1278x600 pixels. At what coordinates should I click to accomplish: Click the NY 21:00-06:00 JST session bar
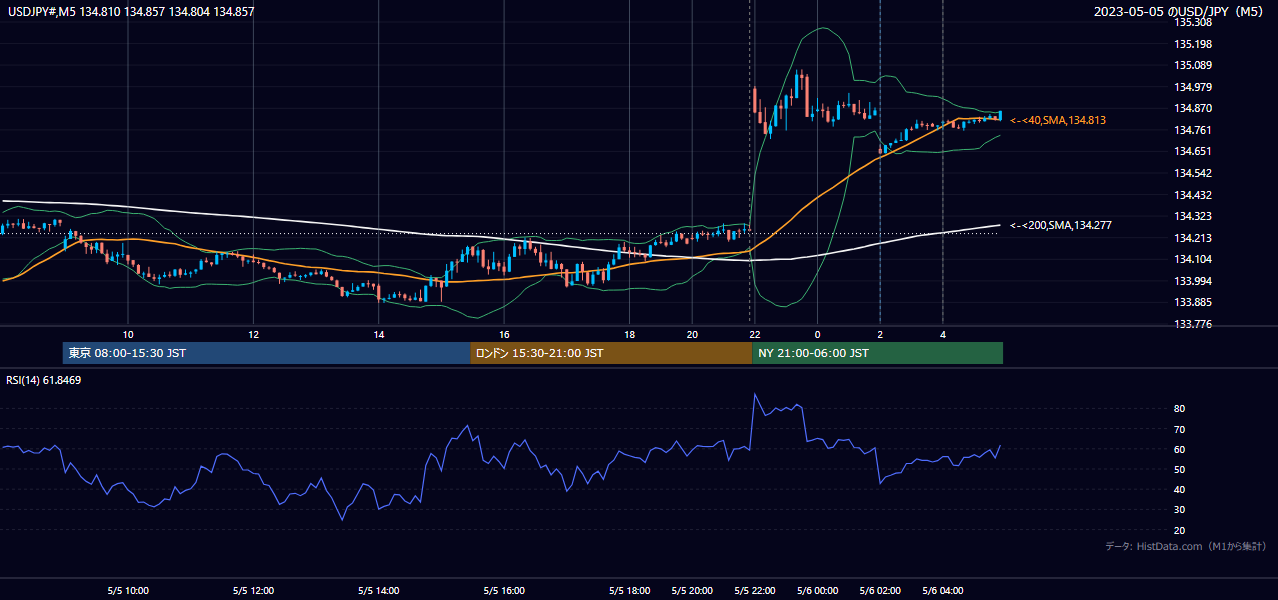pos(877,353)
